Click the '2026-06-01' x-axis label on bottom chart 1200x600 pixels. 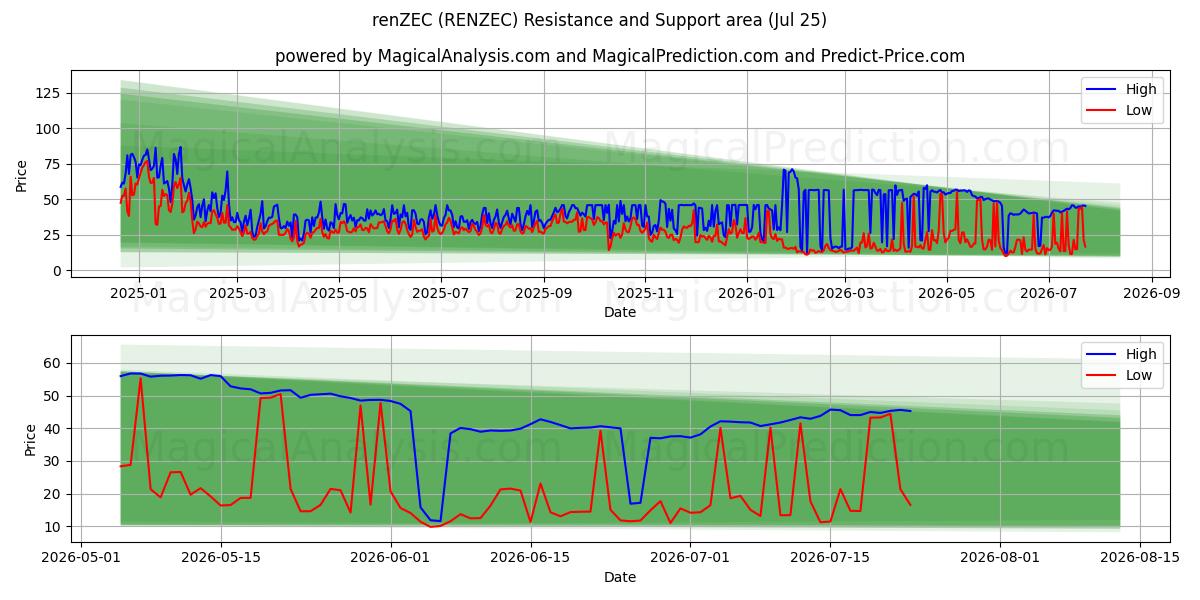click(389, 559)
